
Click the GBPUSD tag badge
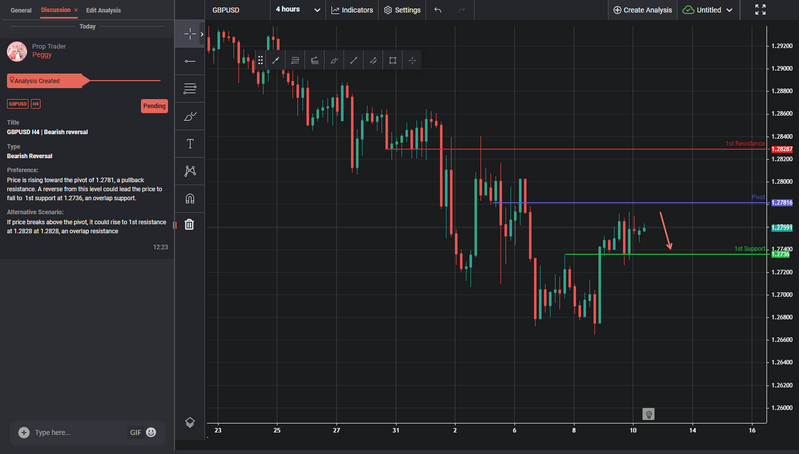17,104
